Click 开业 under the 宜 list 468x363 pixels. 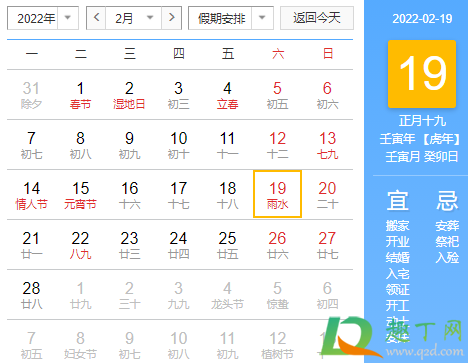click(397, 242)
